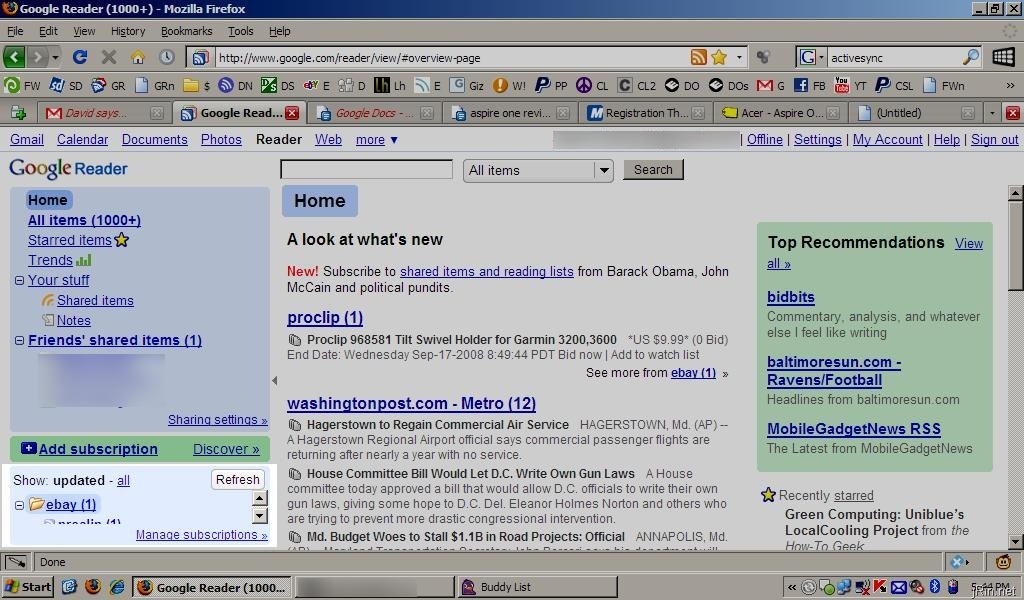
Task: Open the Windows Start menu
Action: click(x=27, y=587)
